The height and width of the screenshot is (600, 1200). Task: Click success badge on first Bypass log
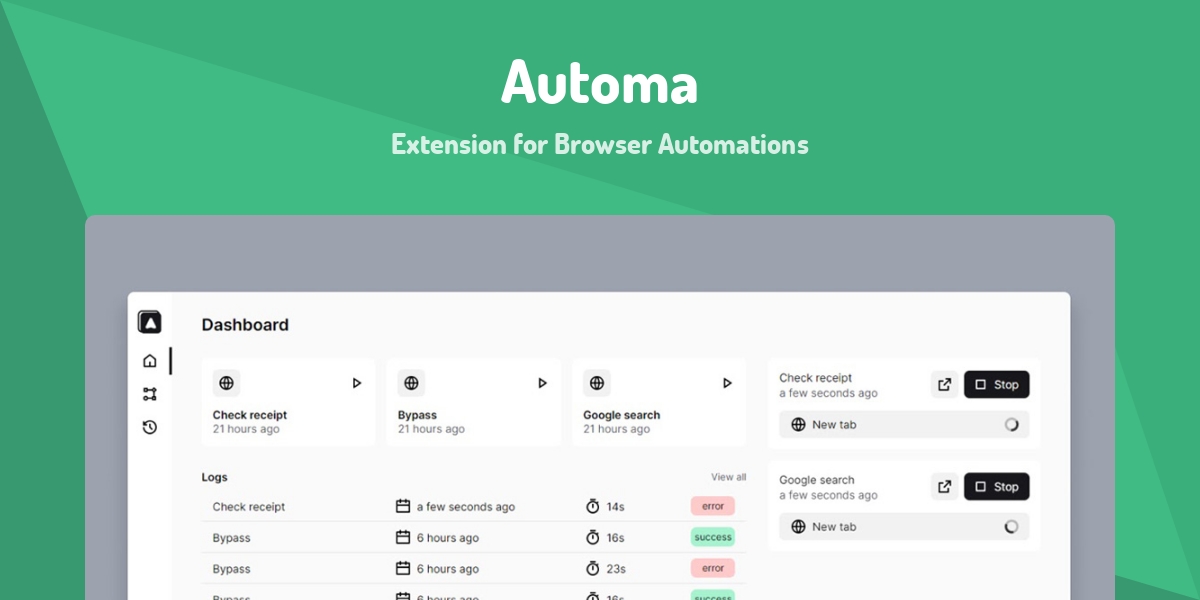(712, 537)
